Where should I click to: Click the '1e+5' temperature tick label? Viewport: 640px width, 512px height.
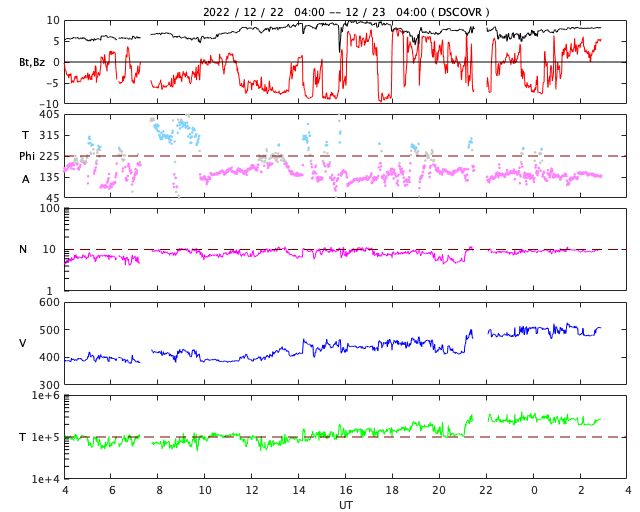(x=45, y=437)
